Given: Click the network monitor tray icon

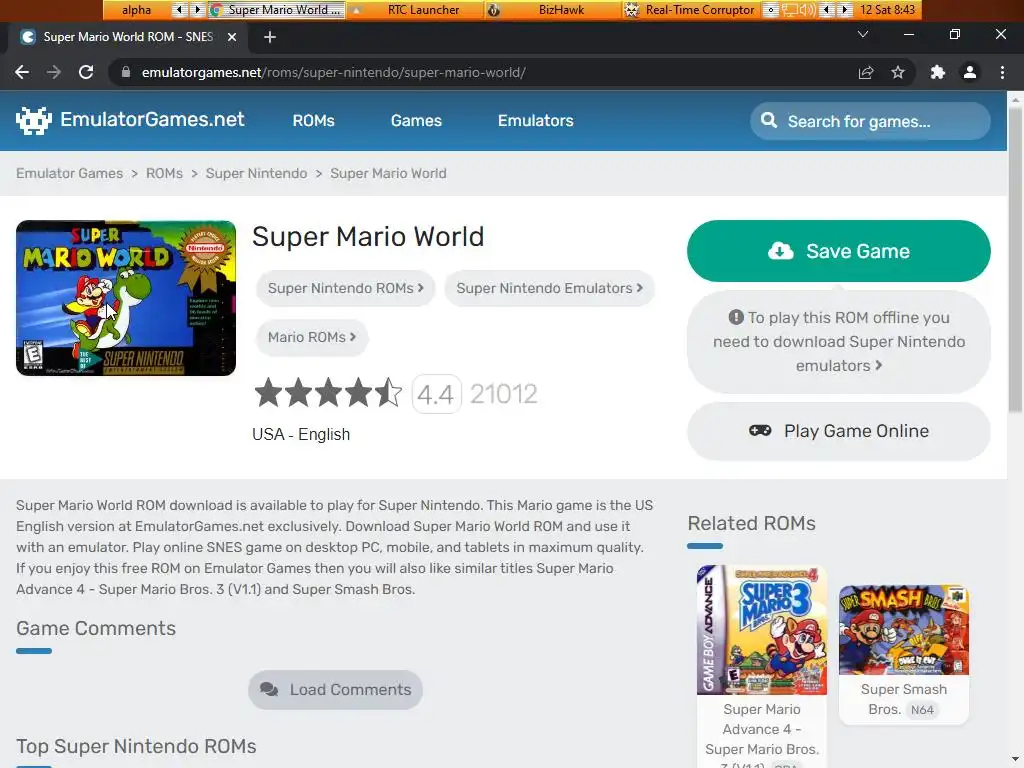Looking at the screenshot, I should pos(790,10).
